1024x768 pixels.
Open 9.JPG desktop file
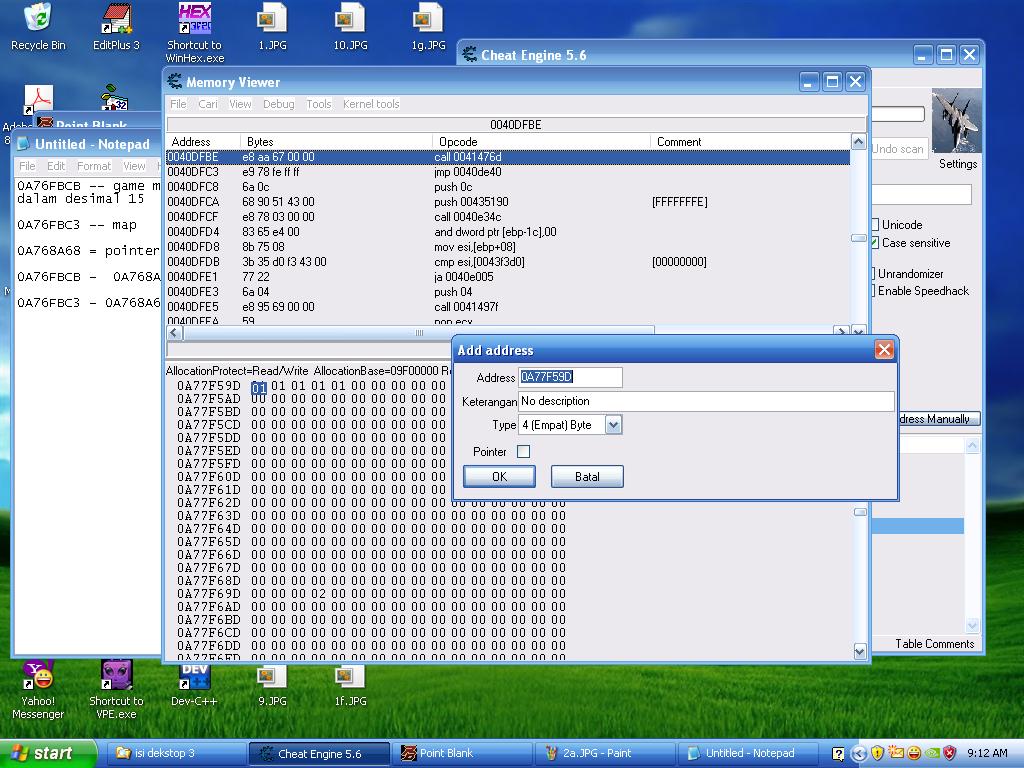tap(272, 686)
